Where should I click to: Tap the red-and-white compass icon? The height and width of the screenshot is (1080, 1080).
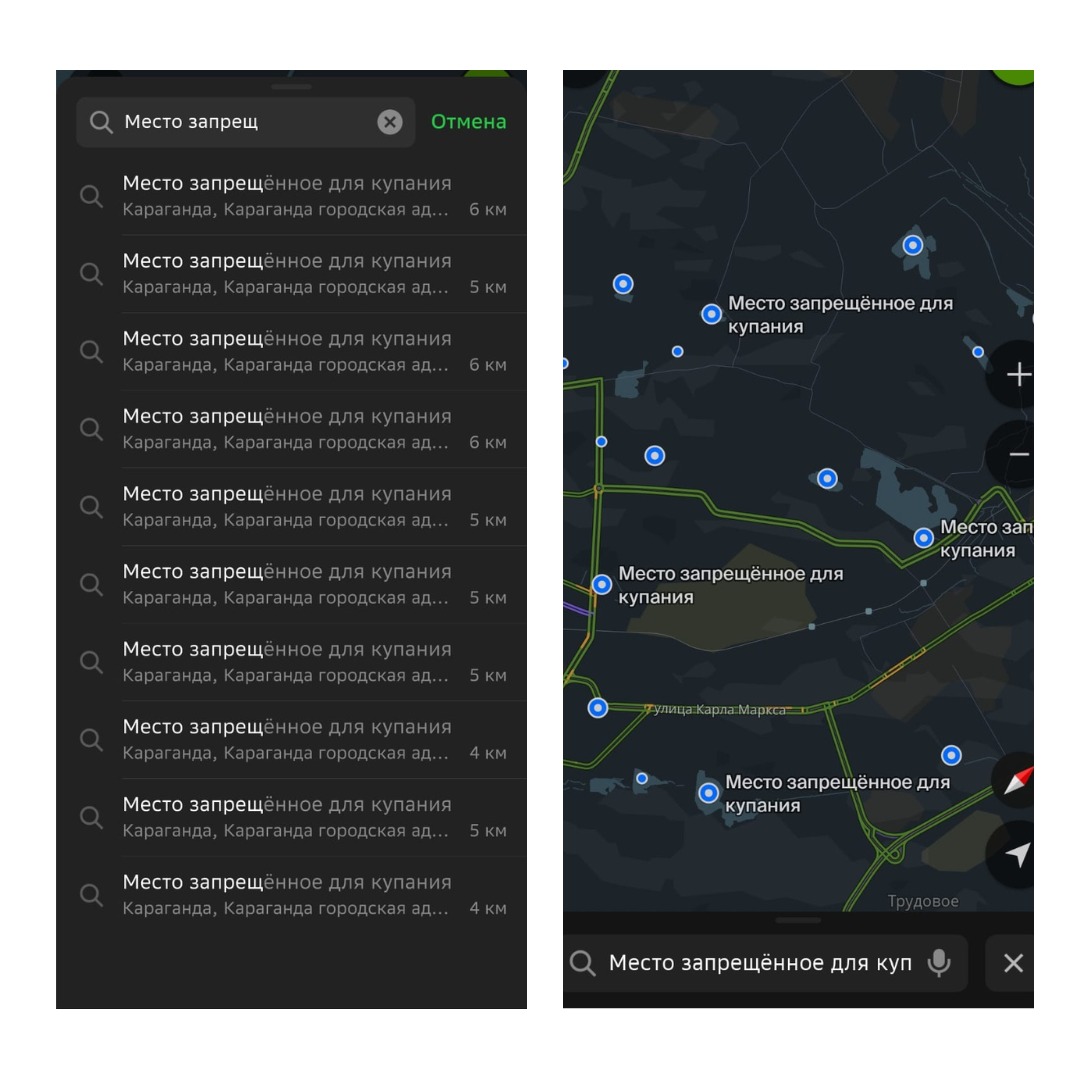pos(1017,782)
